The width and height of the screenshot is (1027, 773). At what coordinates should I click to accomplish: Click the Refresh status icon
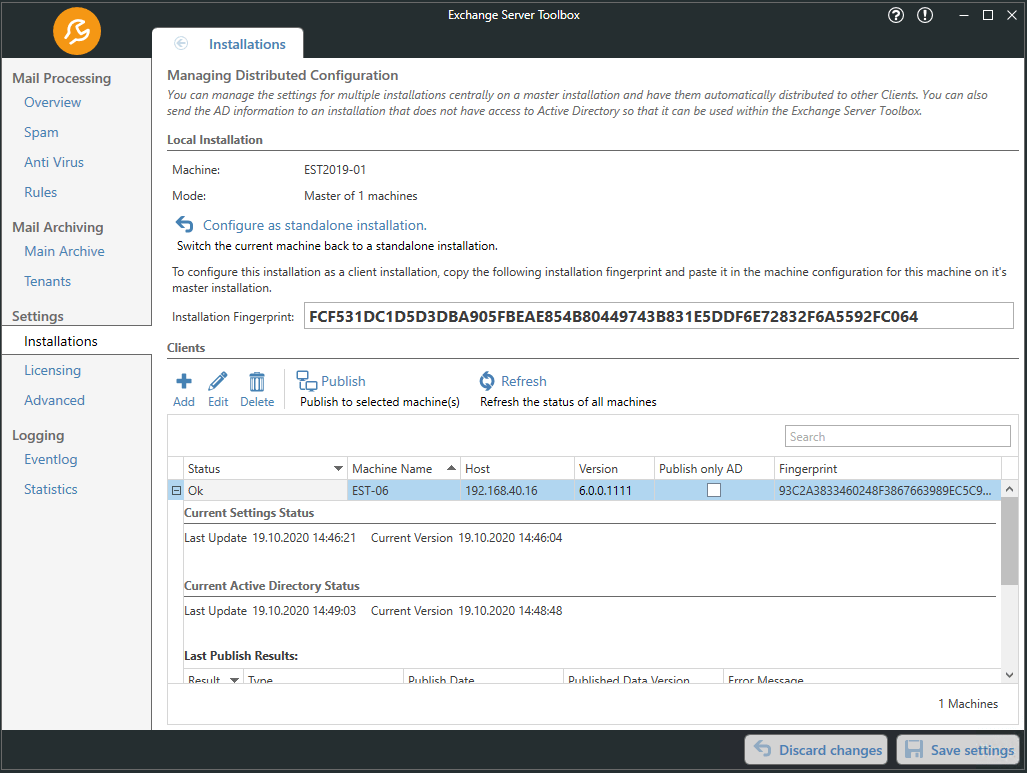tap(487, 381)
